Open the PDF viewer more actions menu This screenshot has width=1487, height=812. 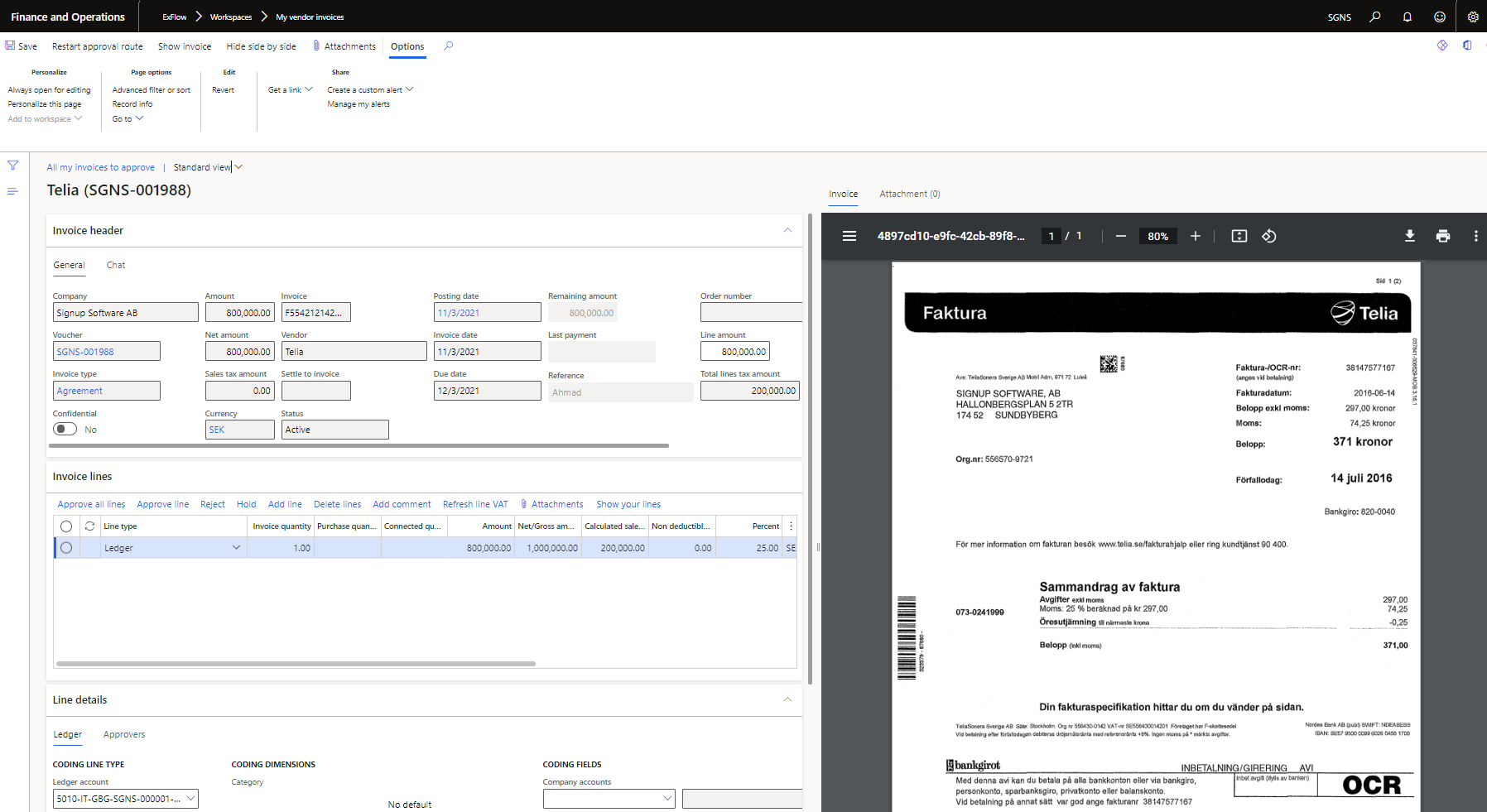(x=1476, y=236)
